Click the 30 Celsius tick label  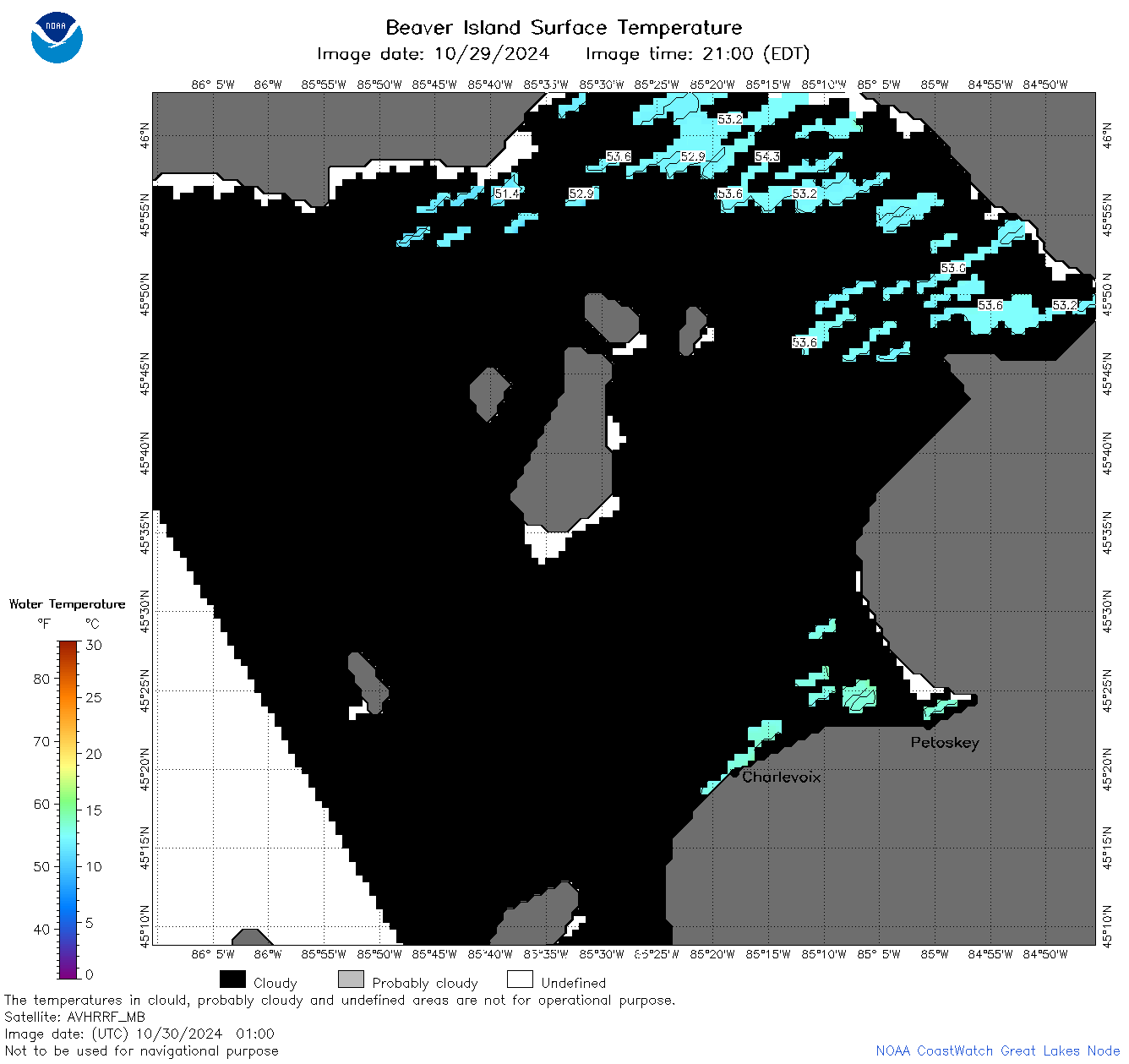click(x=94, y=645)
